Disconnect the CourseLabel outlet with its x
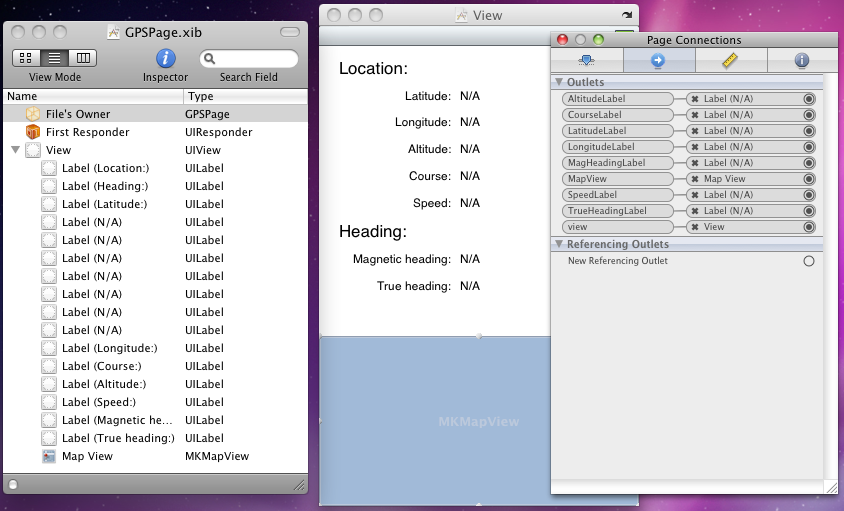844x511 pixels. click(x=695, y=115)
